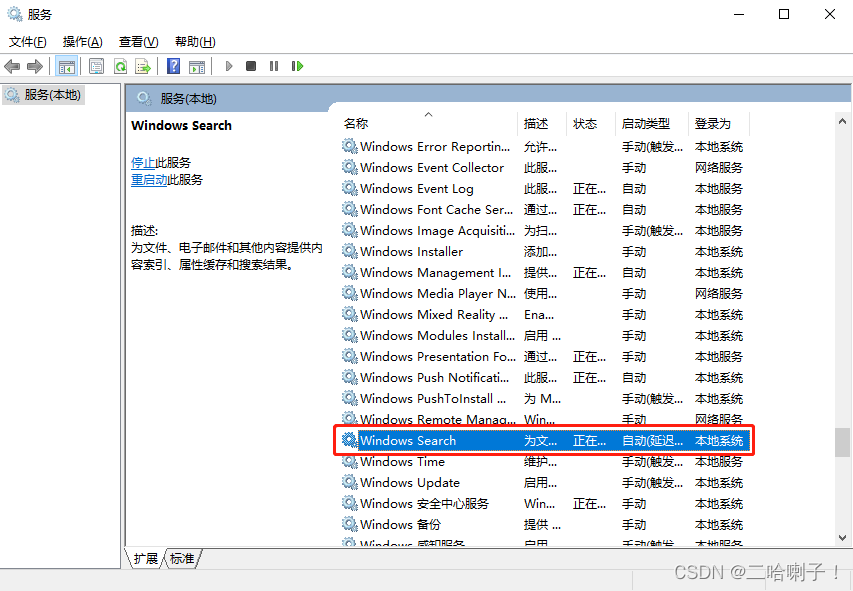Select Windows Management Instrumentation row
Image resolution: width=853 pixels, height=591 pixels.
click(544, 273)
